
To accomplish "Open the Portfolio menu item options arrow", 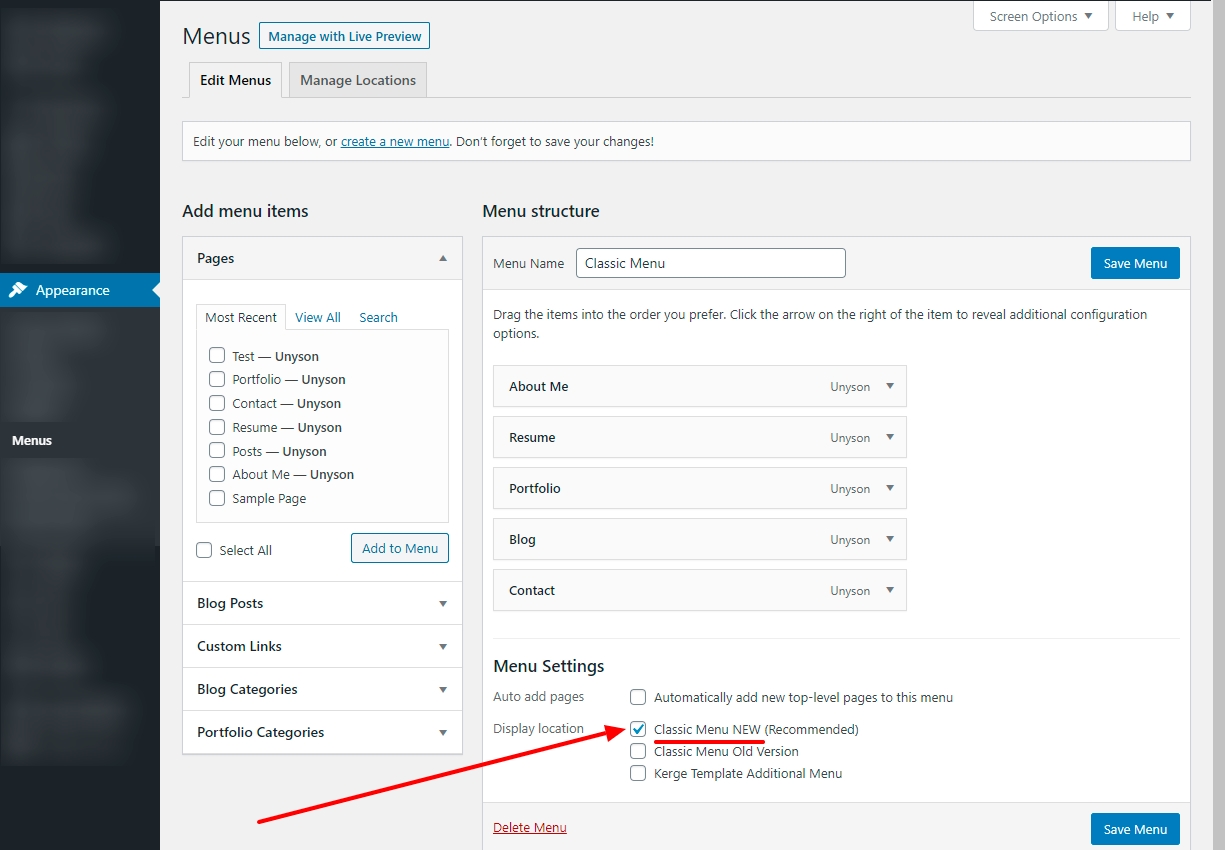I will click(x=889, y=488).
